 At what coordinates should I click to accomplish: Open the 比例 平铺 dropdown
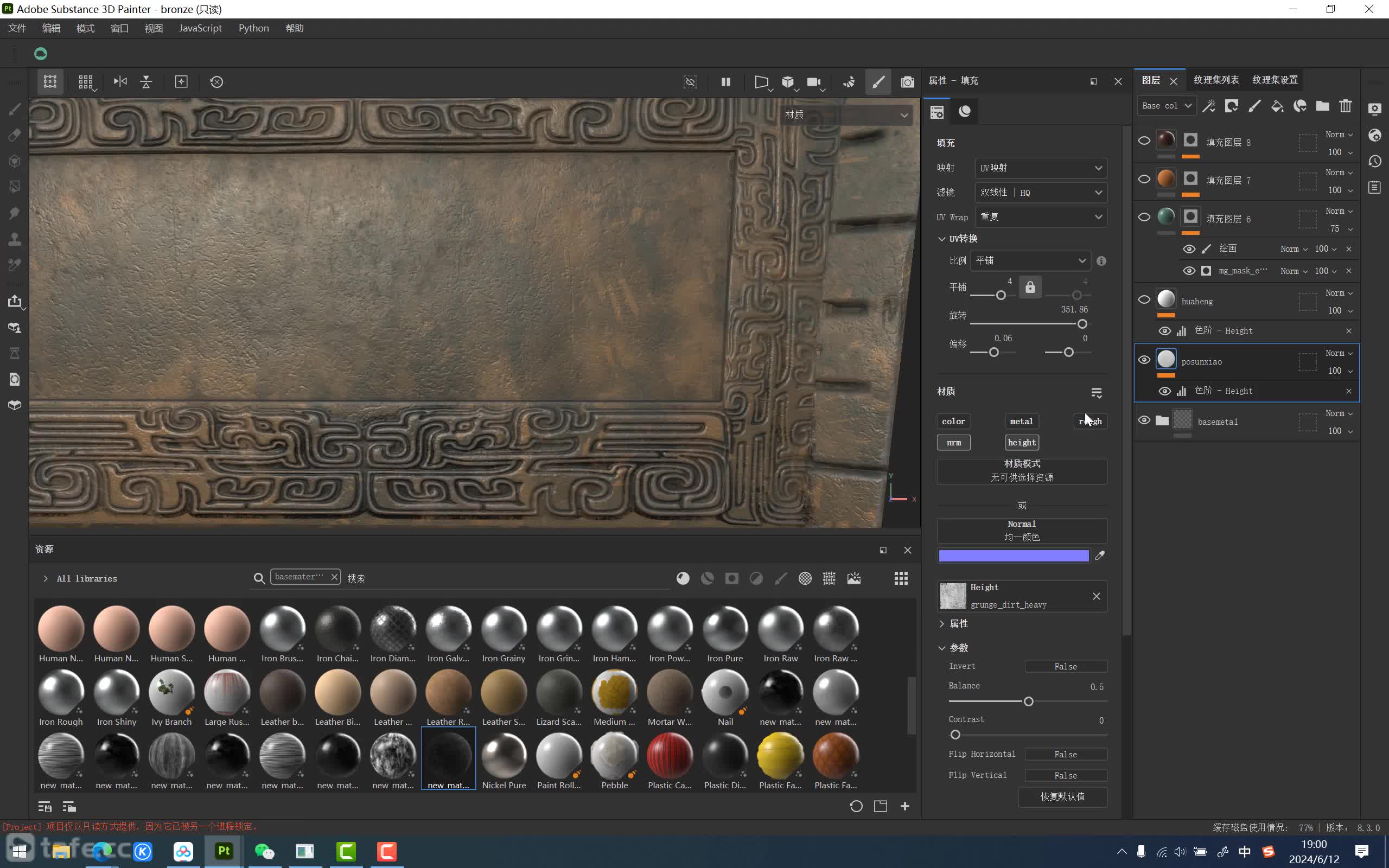pos(1030,260)
